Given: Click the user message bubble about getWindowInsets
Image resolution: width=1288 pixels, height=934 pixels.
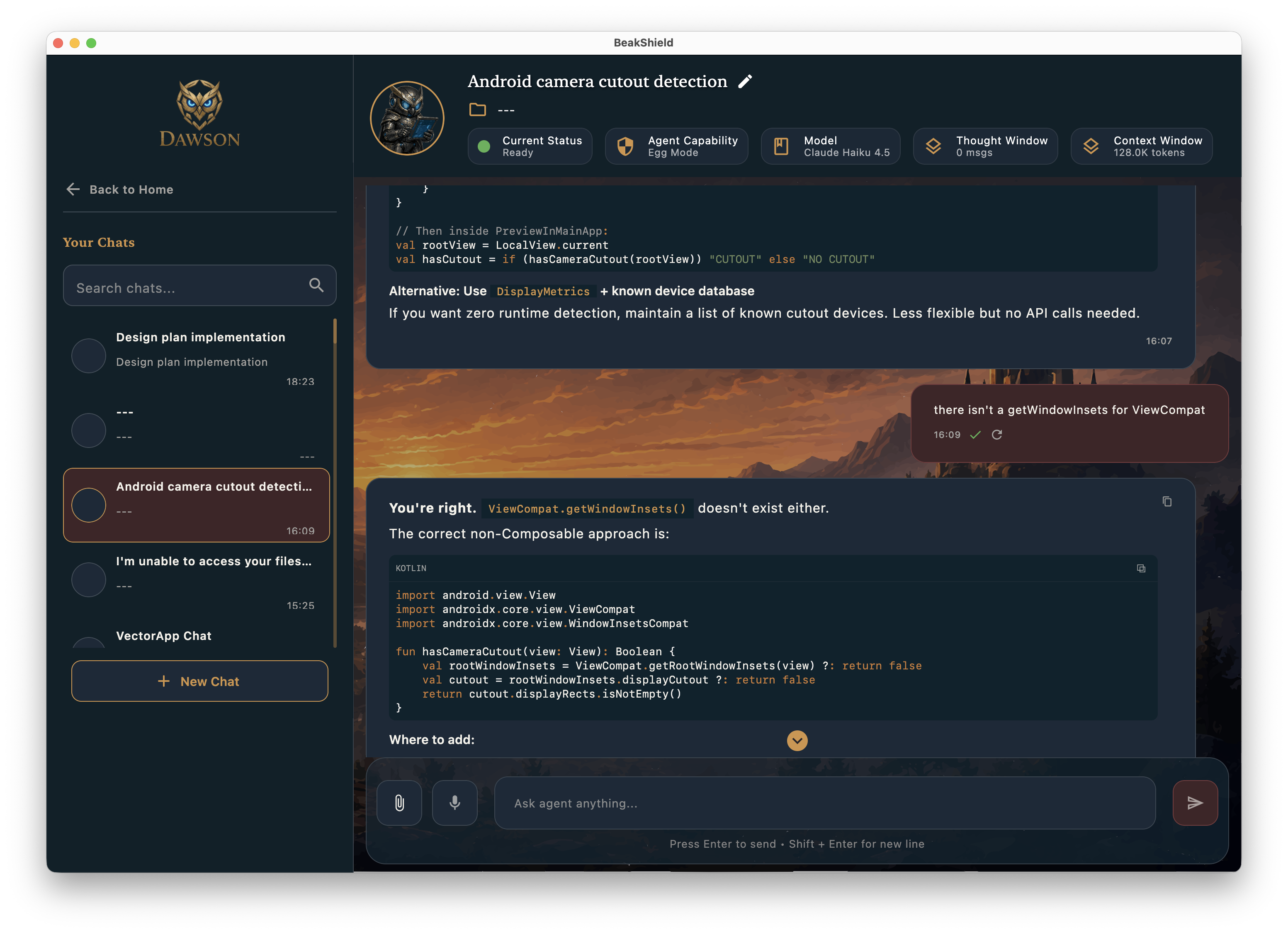Looking at the screenshot, I should [1069, 423].
